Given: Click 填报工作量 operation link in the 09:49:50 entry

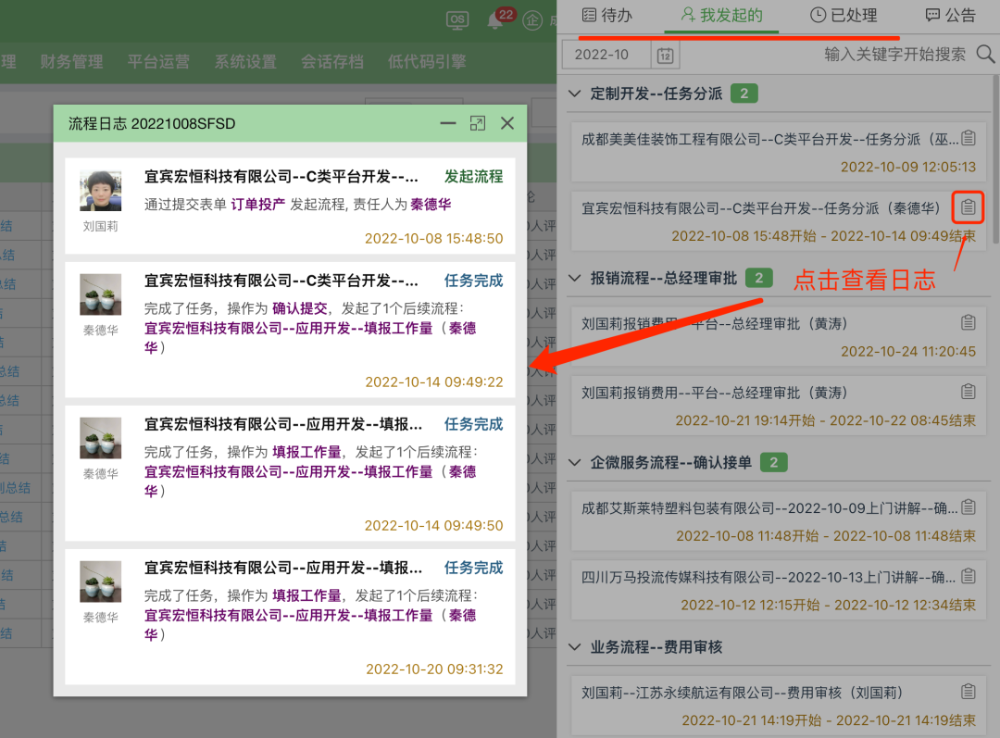Looking at the screenshot, I should coord(307,452).
